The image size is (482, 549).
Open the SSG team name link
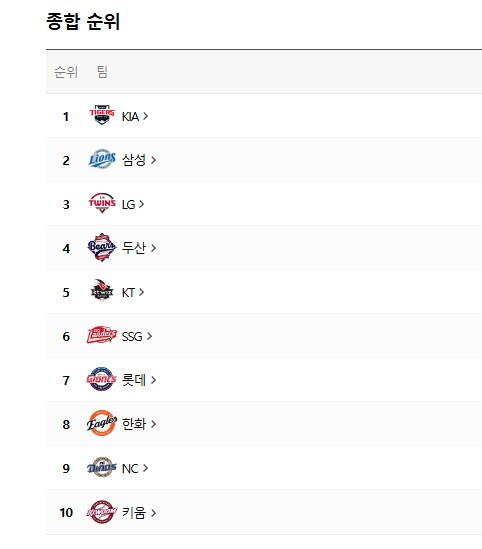click(x=132, y=336)
